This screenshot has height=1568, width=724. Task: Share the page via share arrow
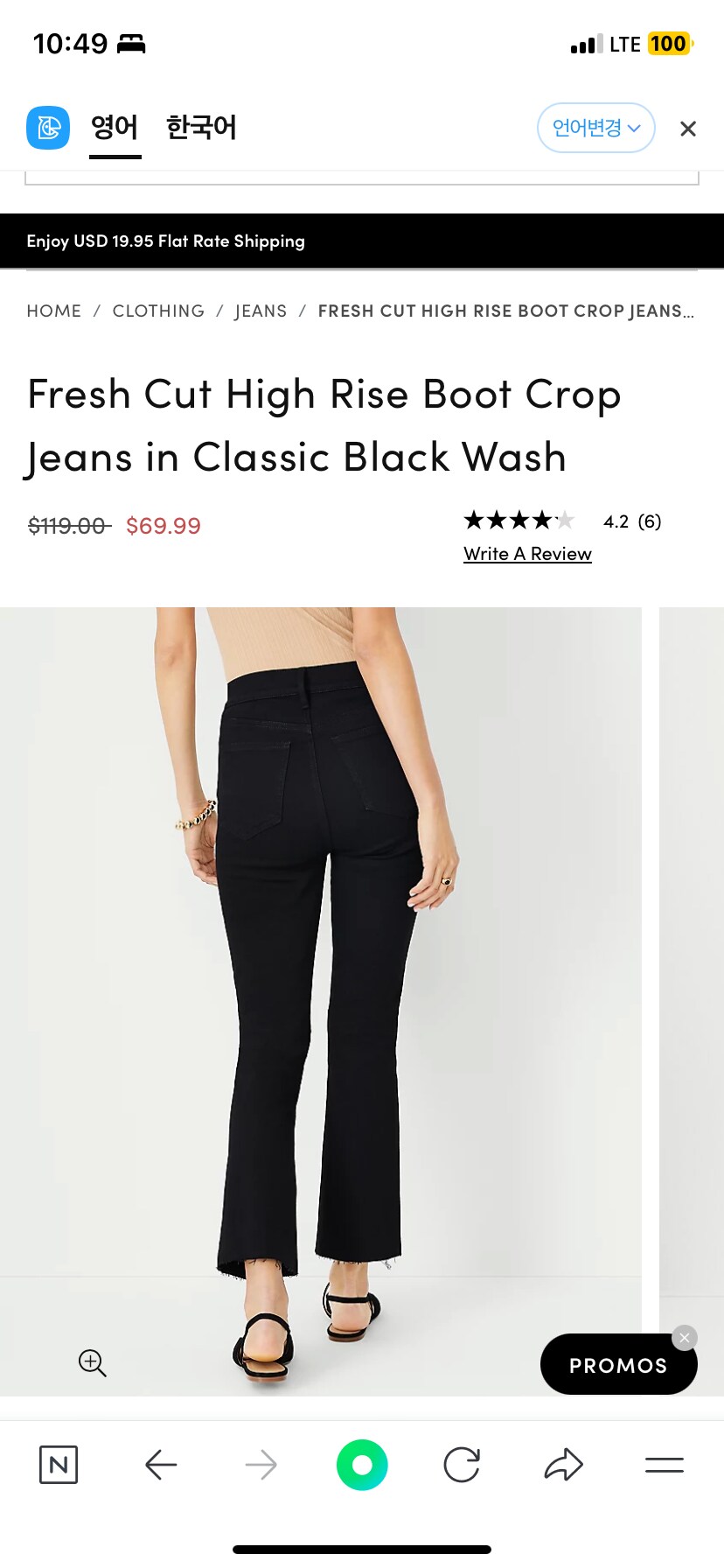[x=563, y=1464]
